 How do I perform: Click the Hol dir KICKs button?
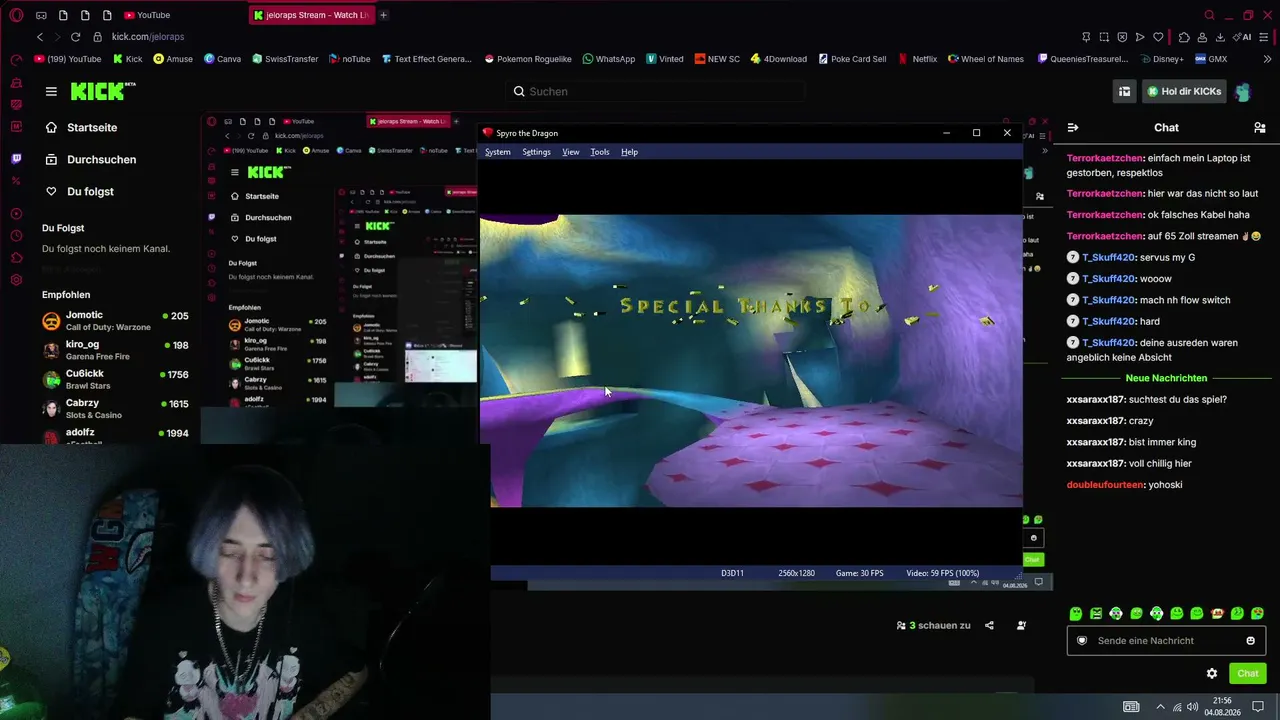click(x=1184, y=92)
